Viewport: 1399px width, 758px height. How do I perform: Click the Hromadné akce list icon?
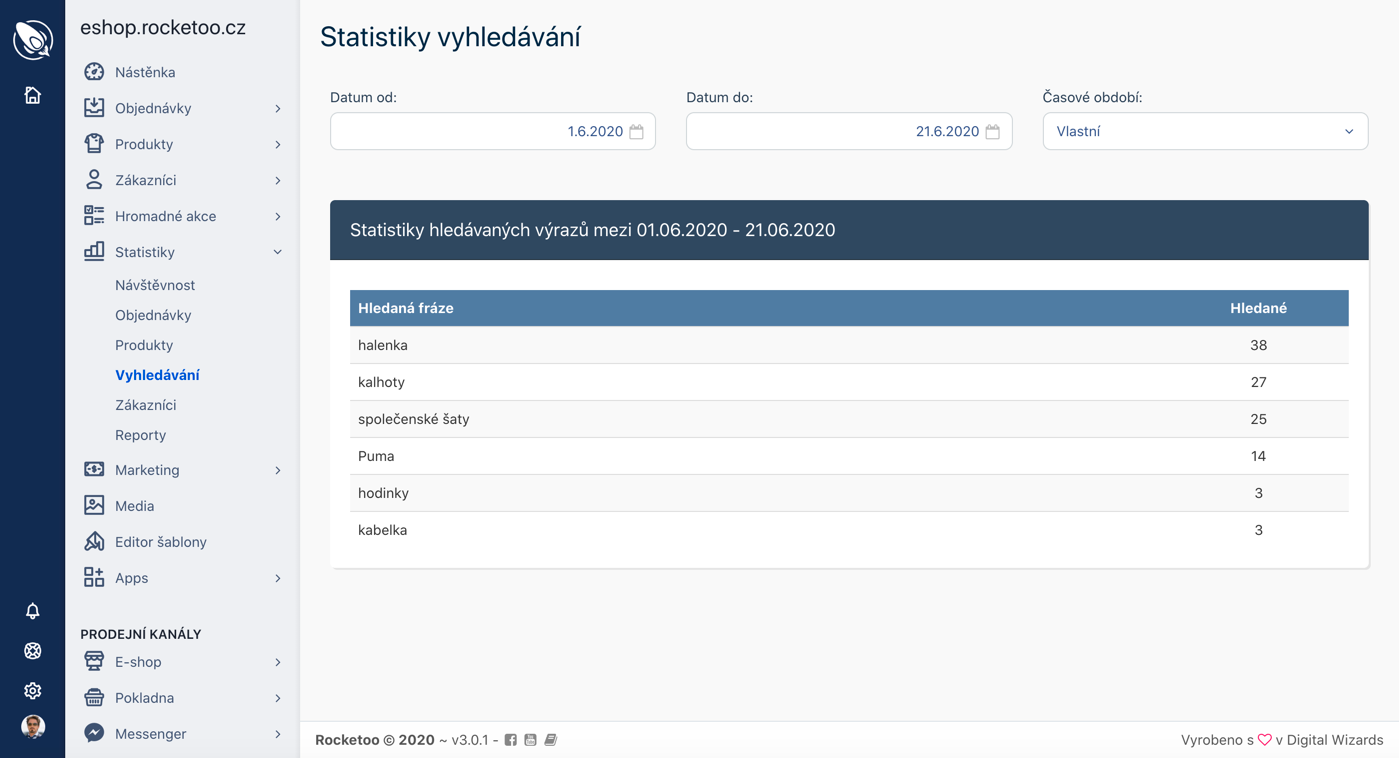94,216
